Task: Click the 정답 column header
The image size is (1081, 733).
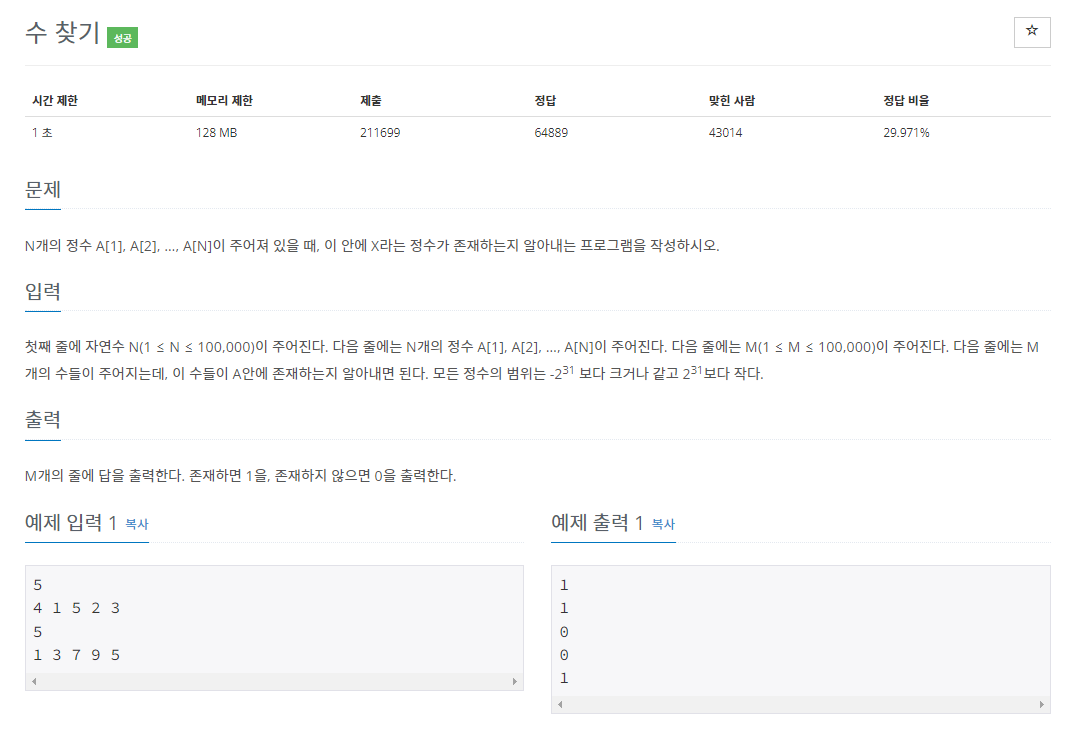Action: (545, 101)
